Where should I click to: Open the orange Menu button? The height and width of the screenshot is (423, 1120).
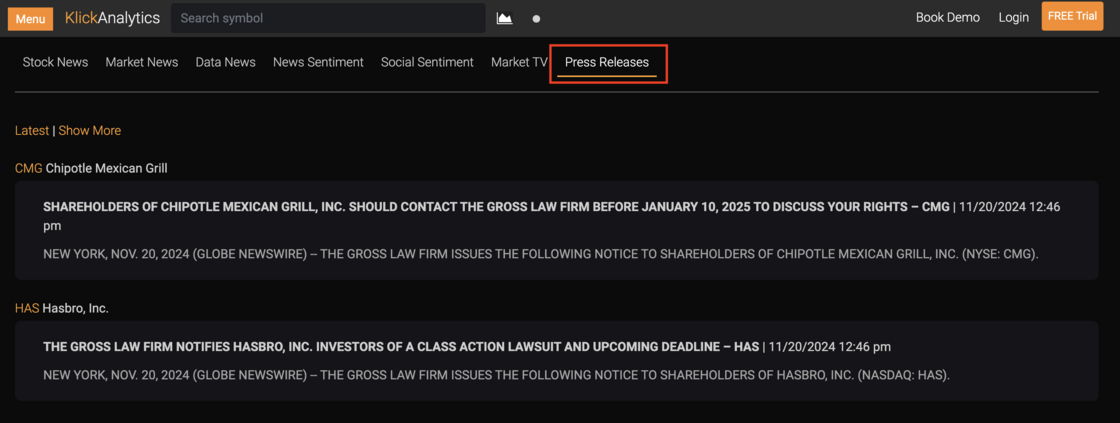click(31, 19)
